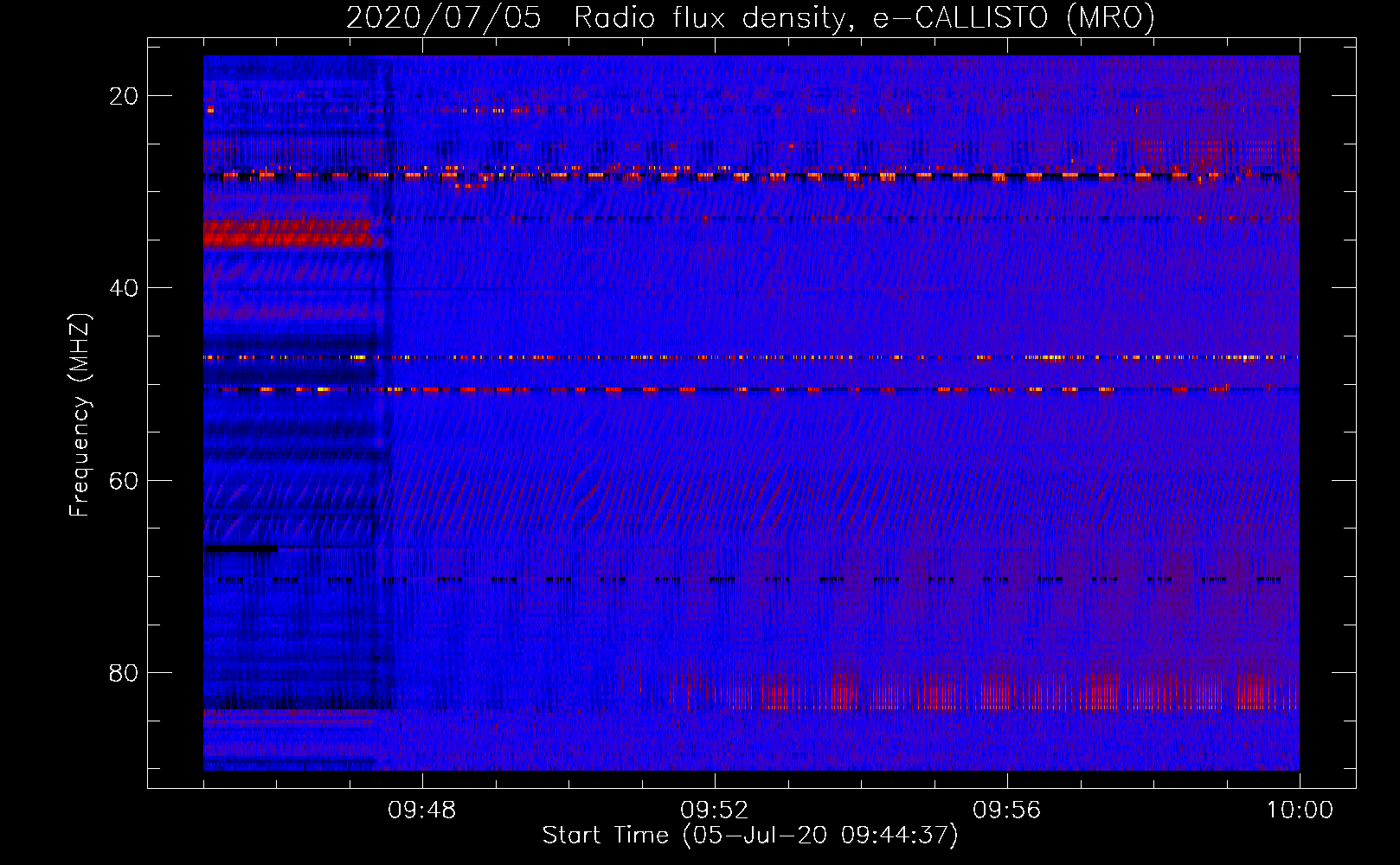
Task: Click the short black bar near 67 MHz
Action: (x=241, y=548)
